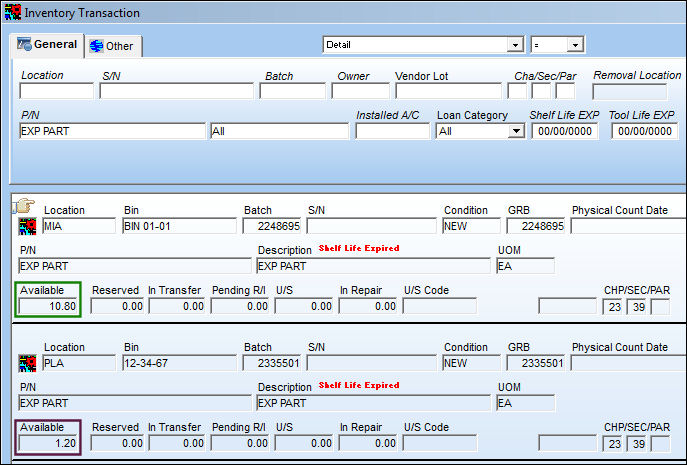The width and height of the screenshot is (687, 465).
Task: Click the Removal Location field
Action: click(x=630, y=92)
